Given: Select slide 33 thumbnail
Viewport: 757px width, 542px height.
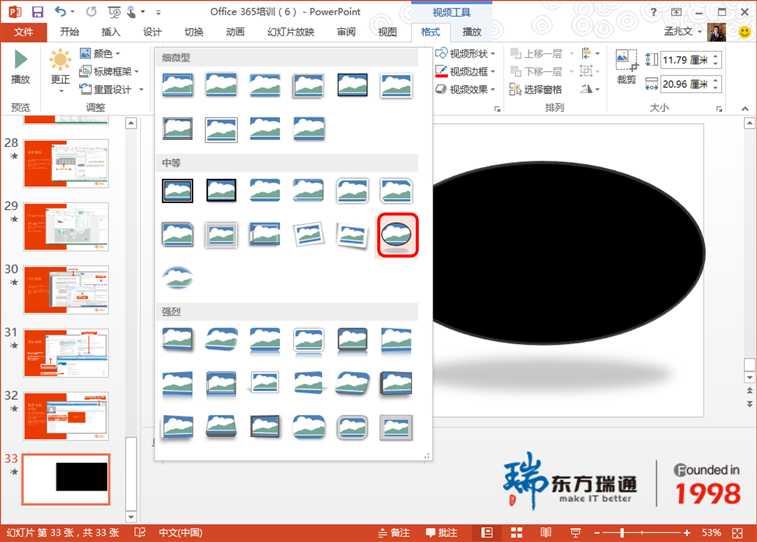Looking at the screenshot, I should (x=67, y=479).
